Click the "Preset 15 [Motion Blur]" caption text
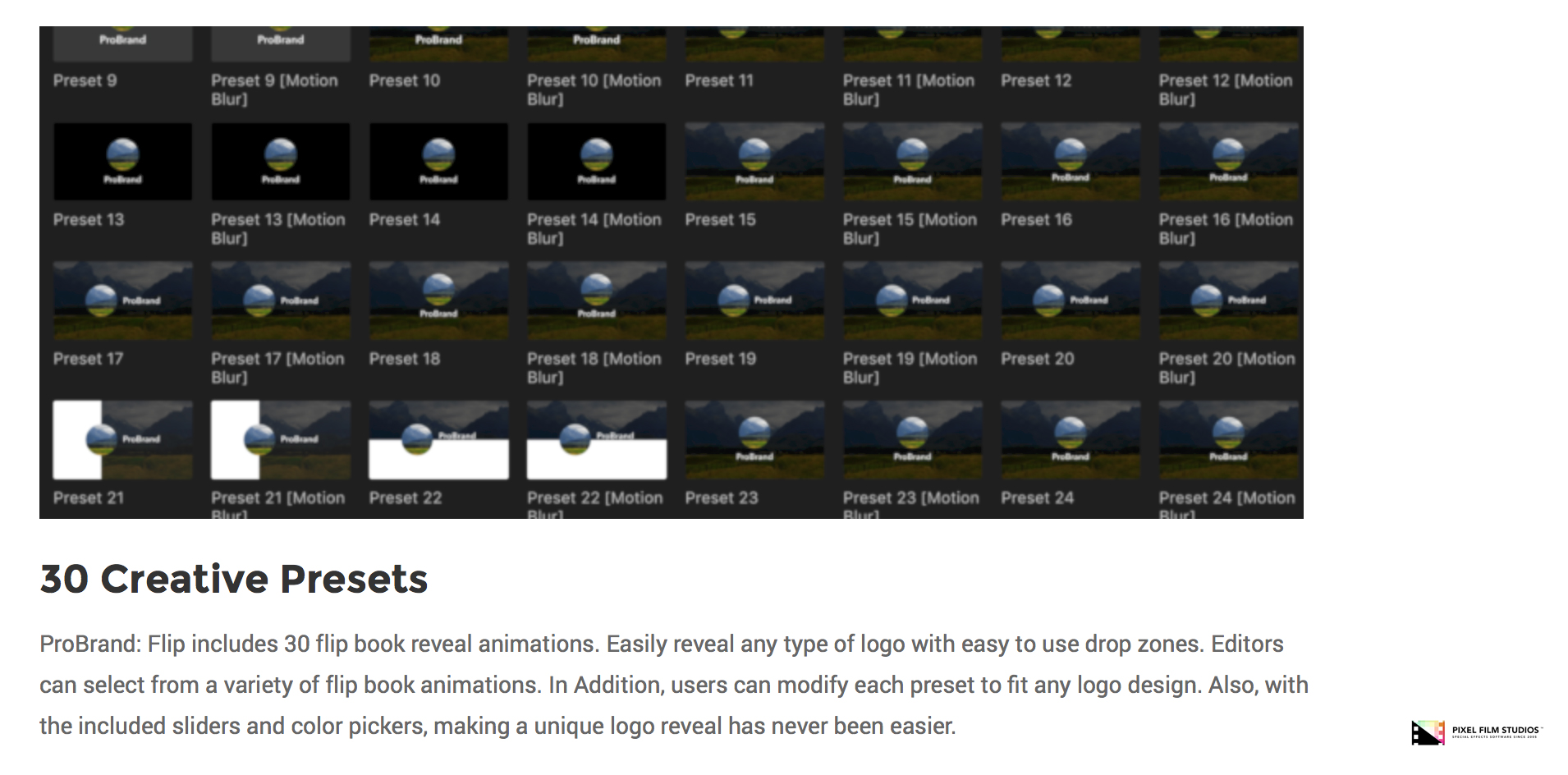Screen dimensions: 1568x775 coord(910,229)
